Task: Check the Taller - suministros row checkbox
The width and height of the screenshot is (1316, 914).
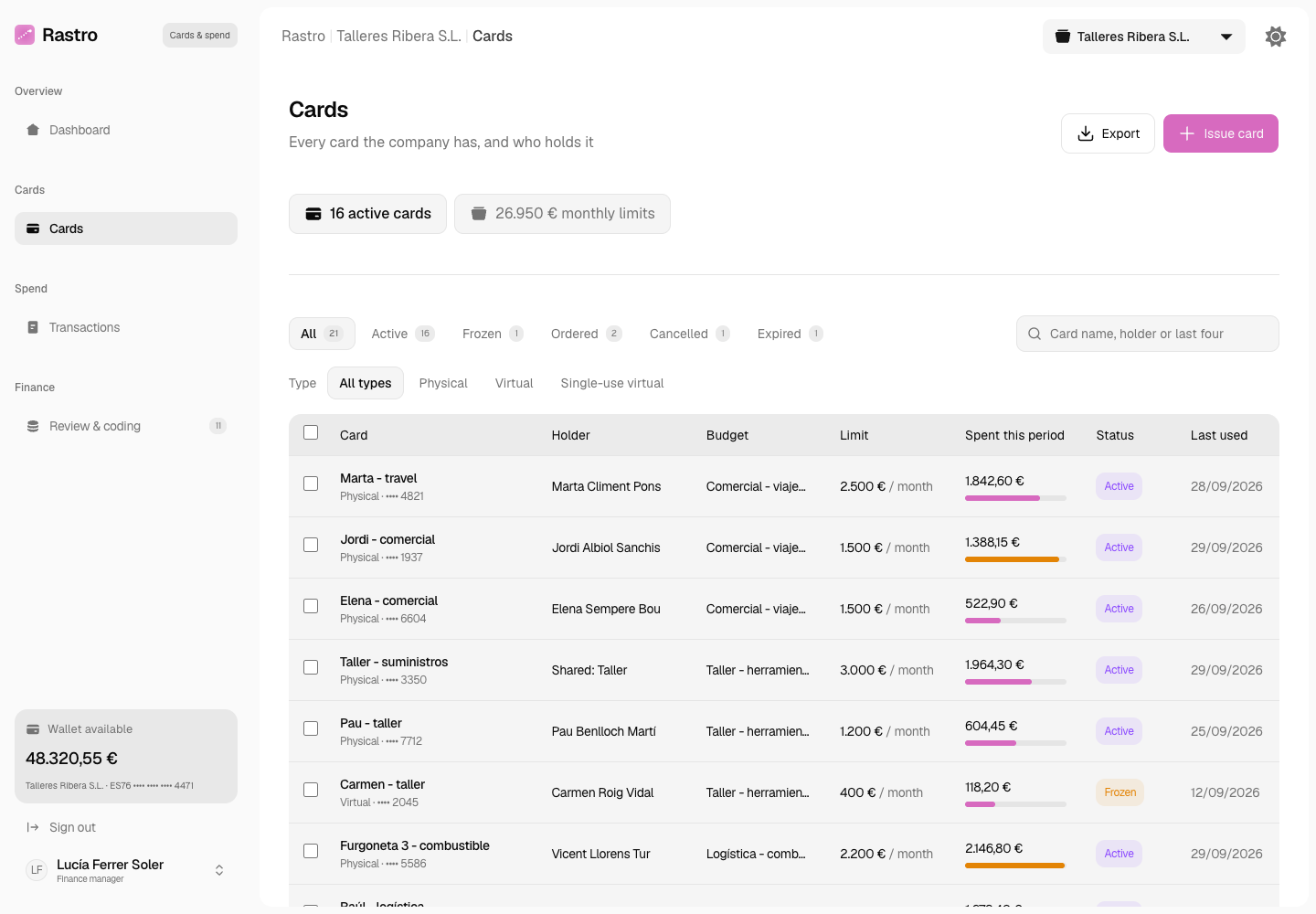Action: point(311,667)
